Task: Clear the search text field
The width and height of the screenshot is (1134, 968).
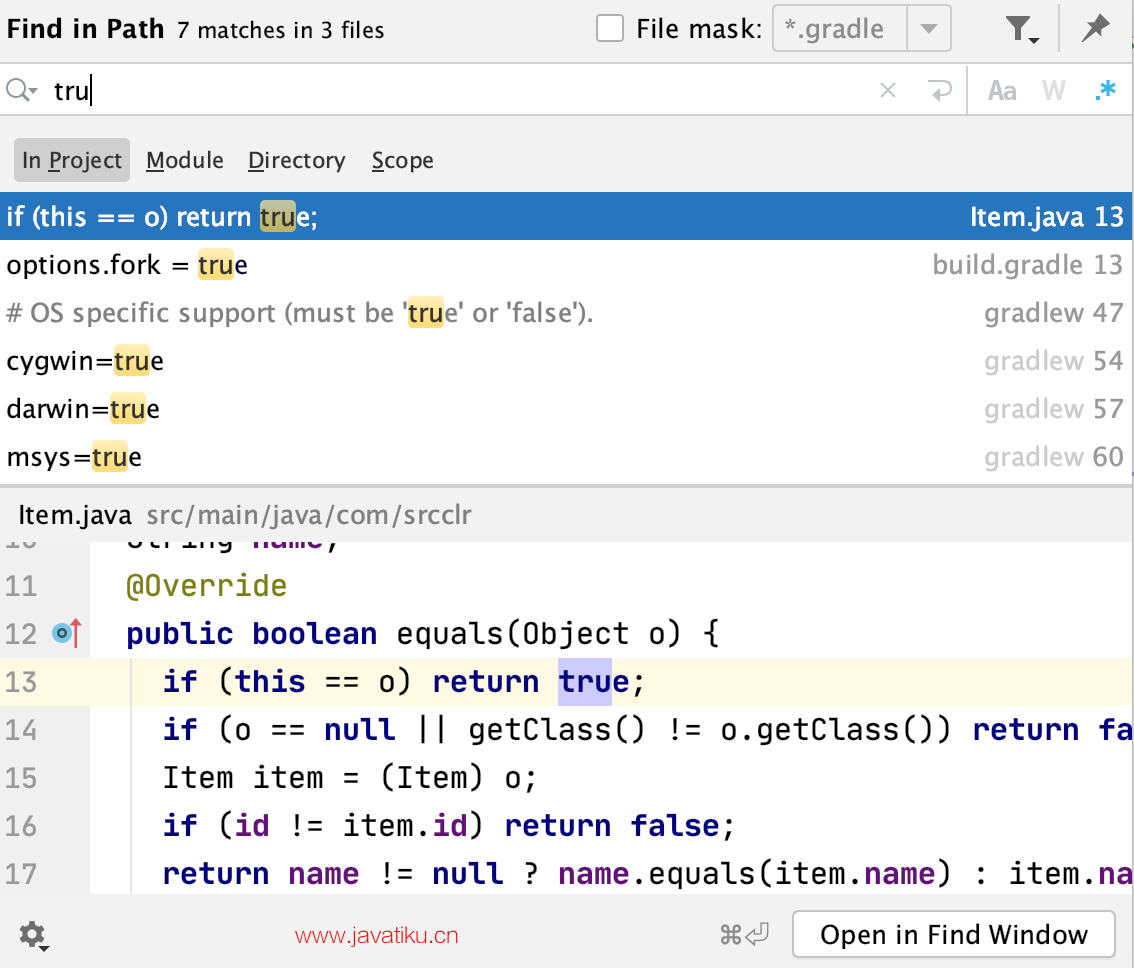Action: (887, 91)
